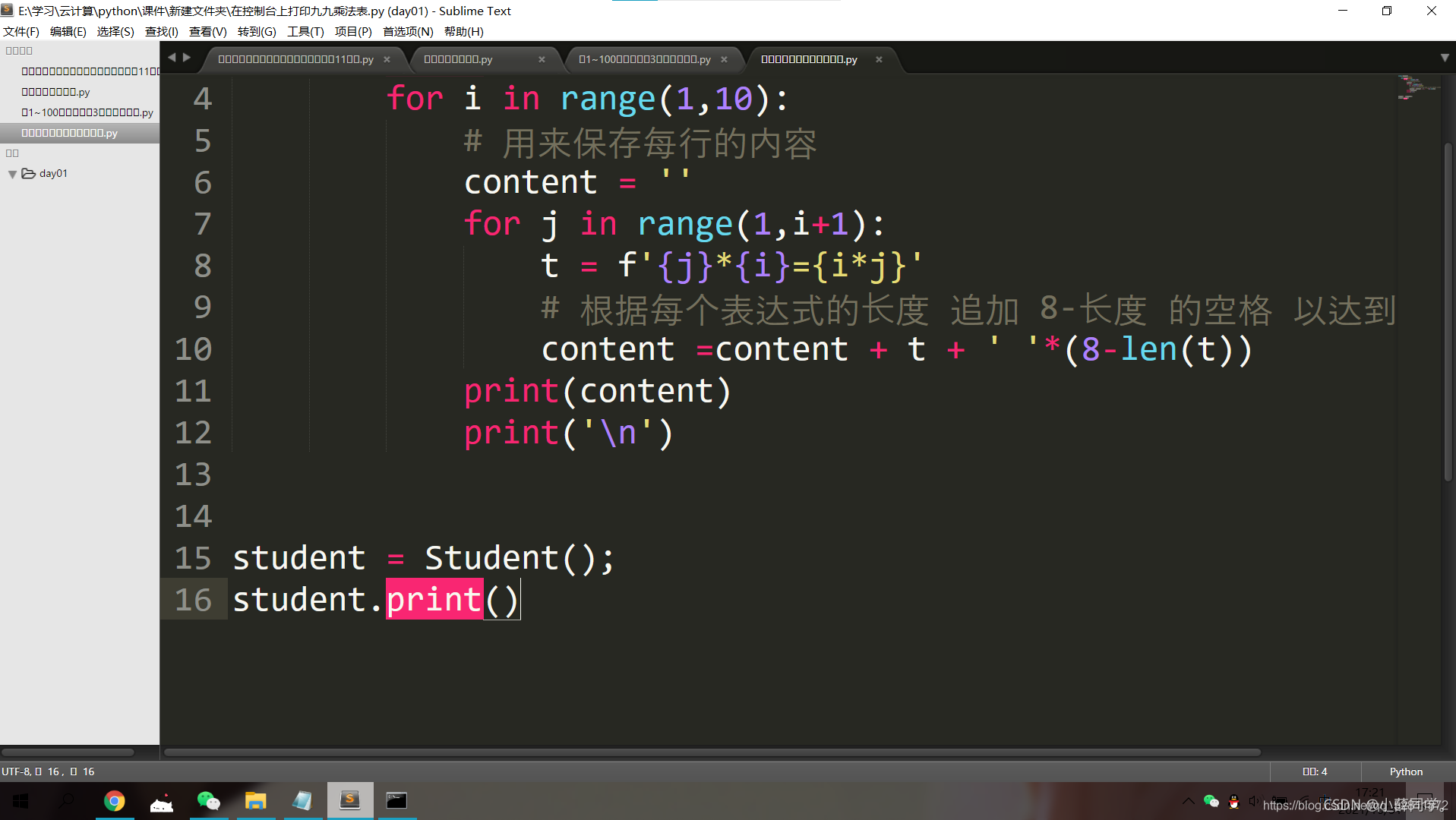
Task: Click the editor vertical scrollbar
Action: (1448, 311)
